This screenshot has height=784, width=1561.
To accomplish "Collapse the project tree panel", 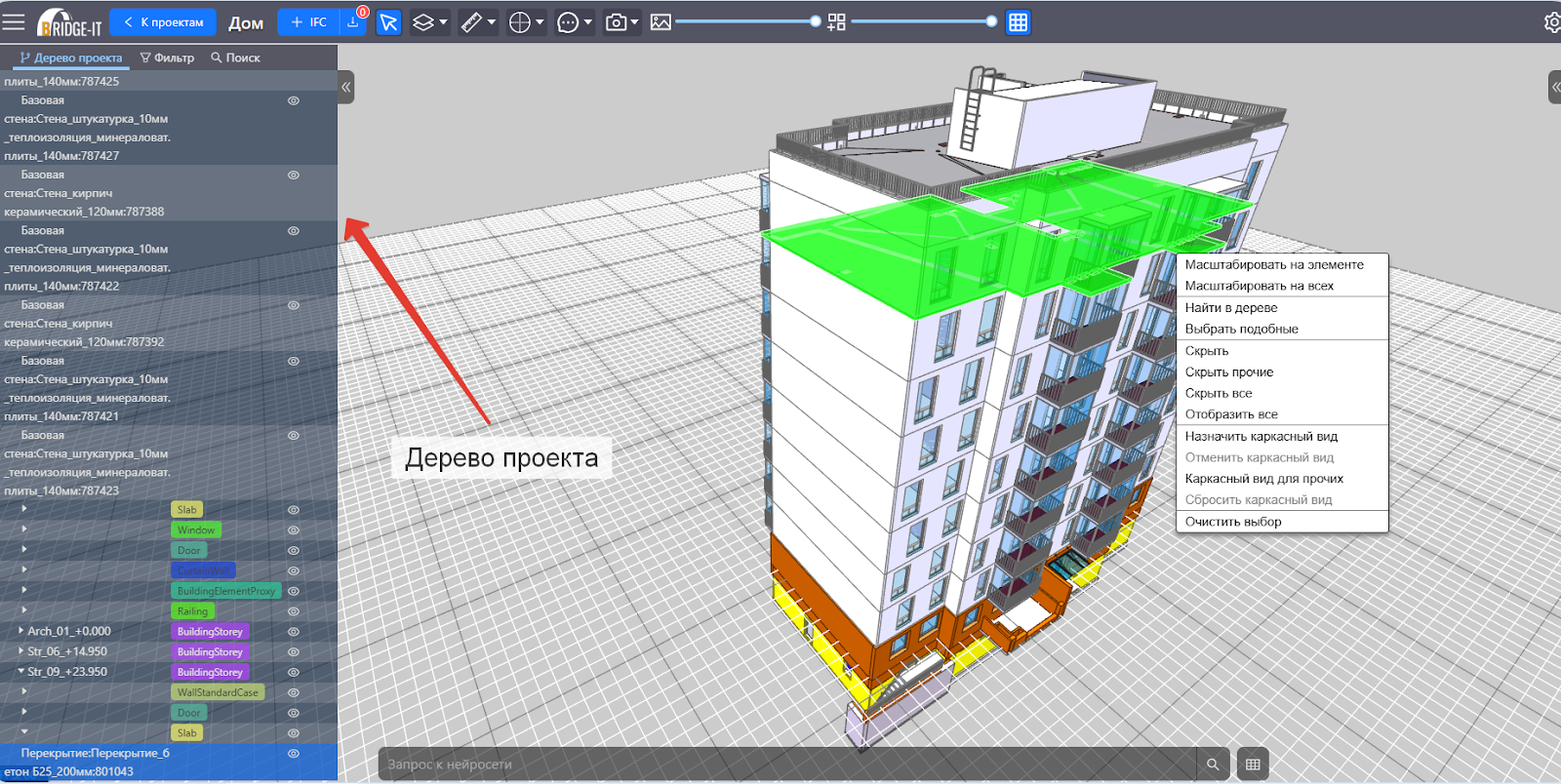I will (x=345, y=87).
